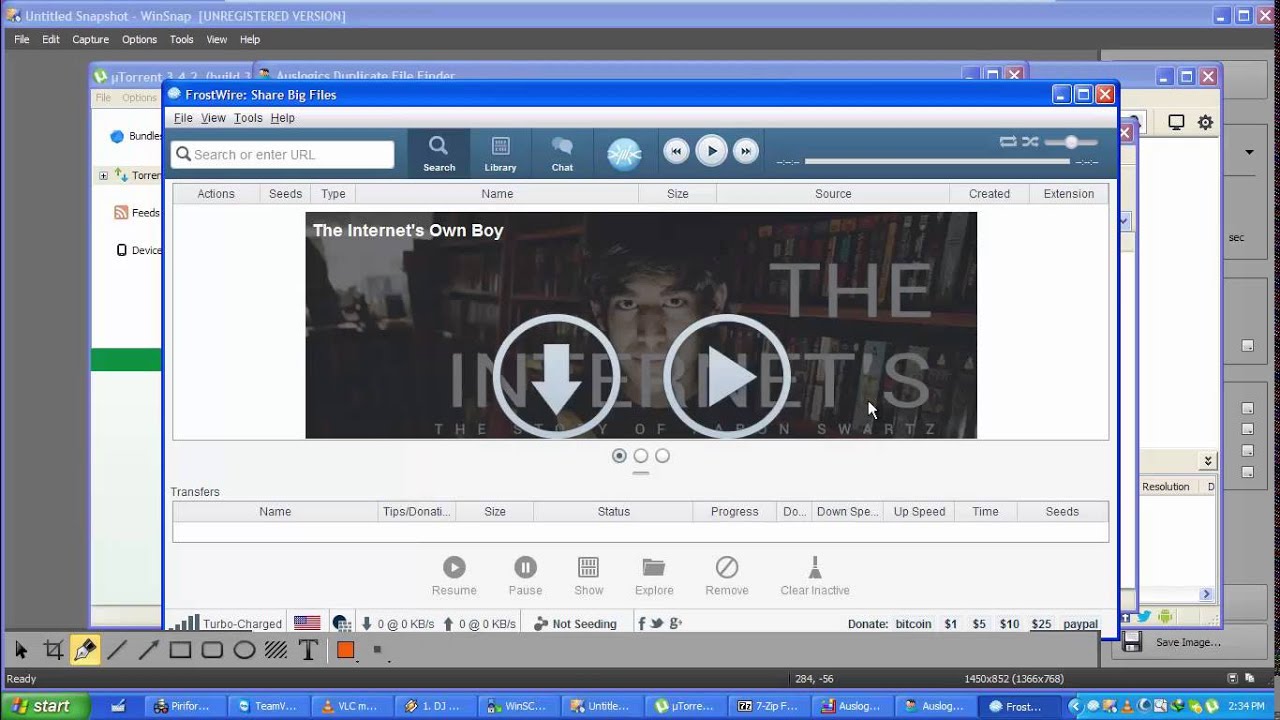Sort results by Extension column
The height and width of the screenshot is (720, 1280).
click(x=1069, y=194)
